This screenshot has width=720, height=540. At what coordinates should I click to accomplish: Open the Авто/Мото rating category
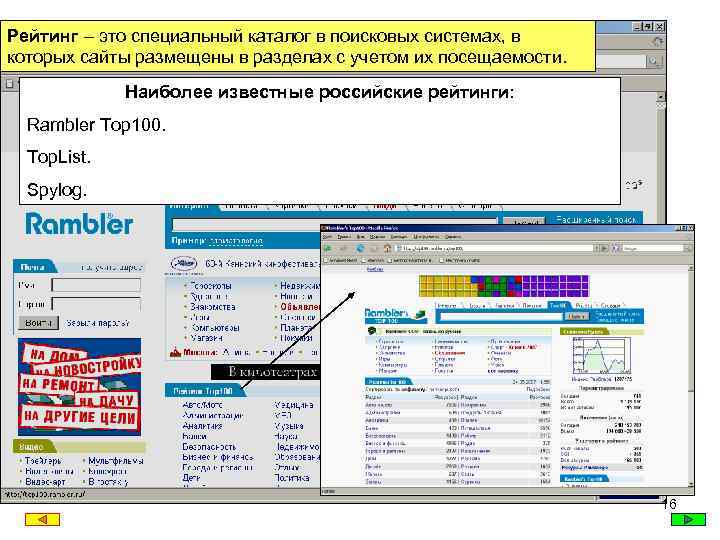pyautogui.click(x=202, y=405)
